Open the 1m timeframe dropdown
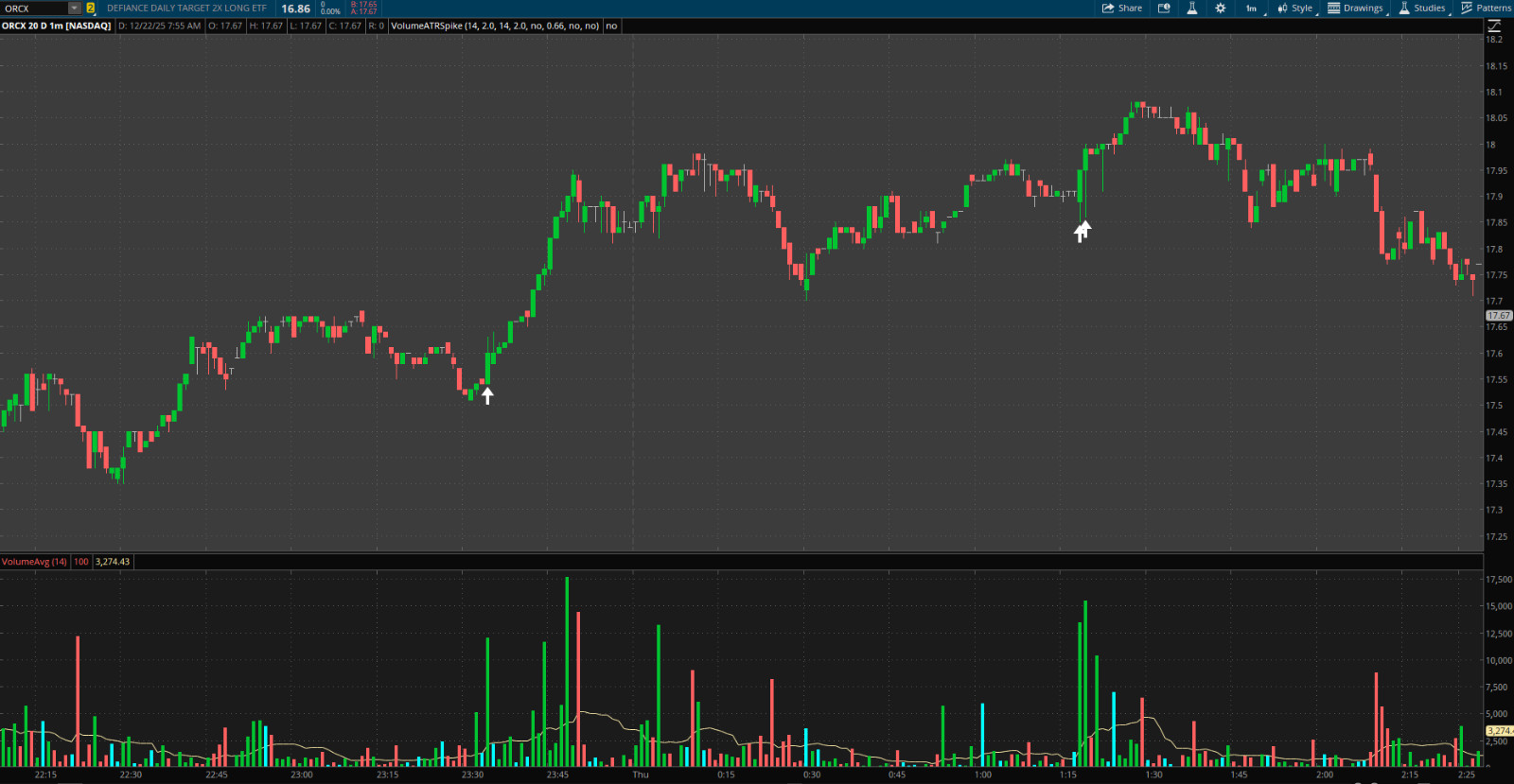 pyautogui.click(x=1253, y=8)
